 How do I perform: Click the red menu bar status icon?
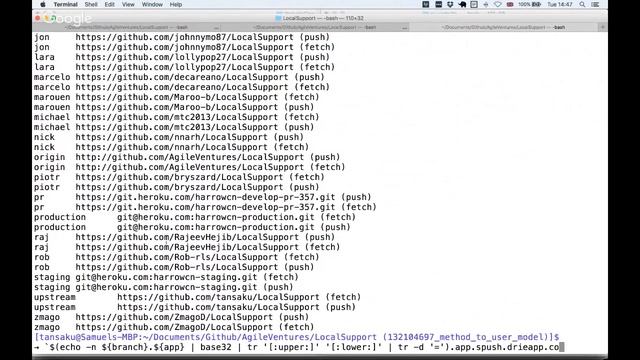pyautogui.click(x=510, y=4)
